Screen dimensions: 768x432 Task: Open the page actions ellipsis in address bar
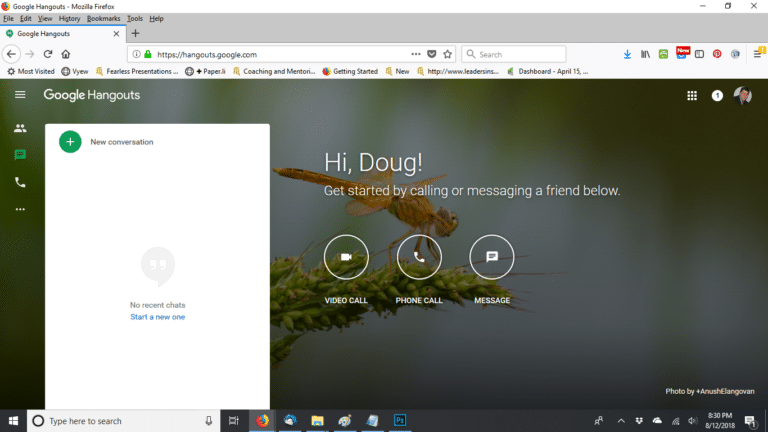coord(416,54)
